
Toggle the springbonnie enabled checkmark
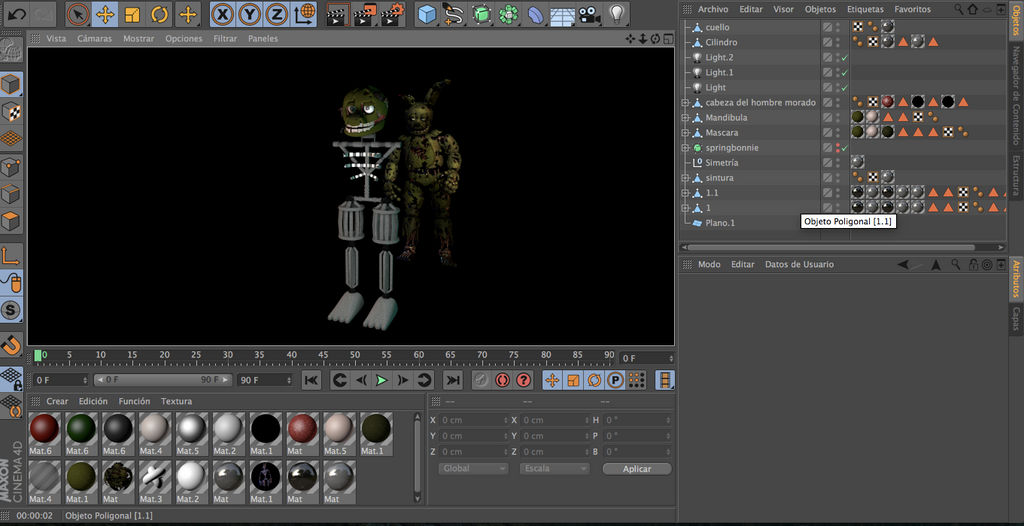[x=844, y=148]
